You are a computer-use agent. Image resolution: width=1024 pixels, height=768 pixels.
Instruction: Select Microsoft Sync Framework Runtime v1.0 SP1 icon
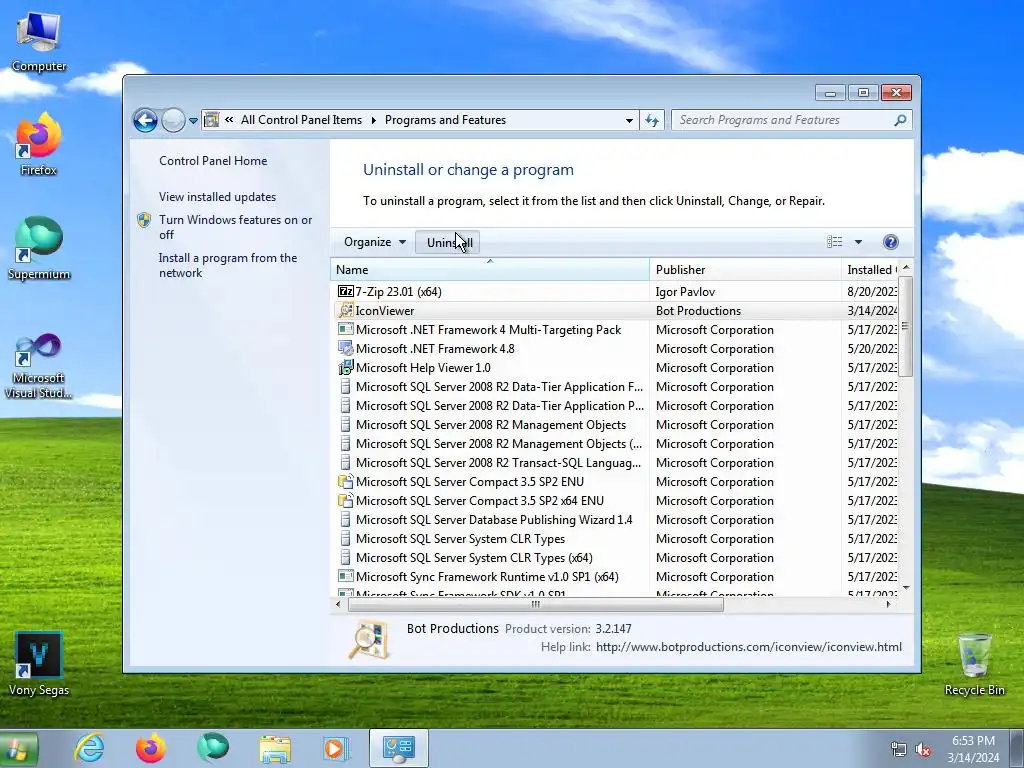(x=345, y=576)
